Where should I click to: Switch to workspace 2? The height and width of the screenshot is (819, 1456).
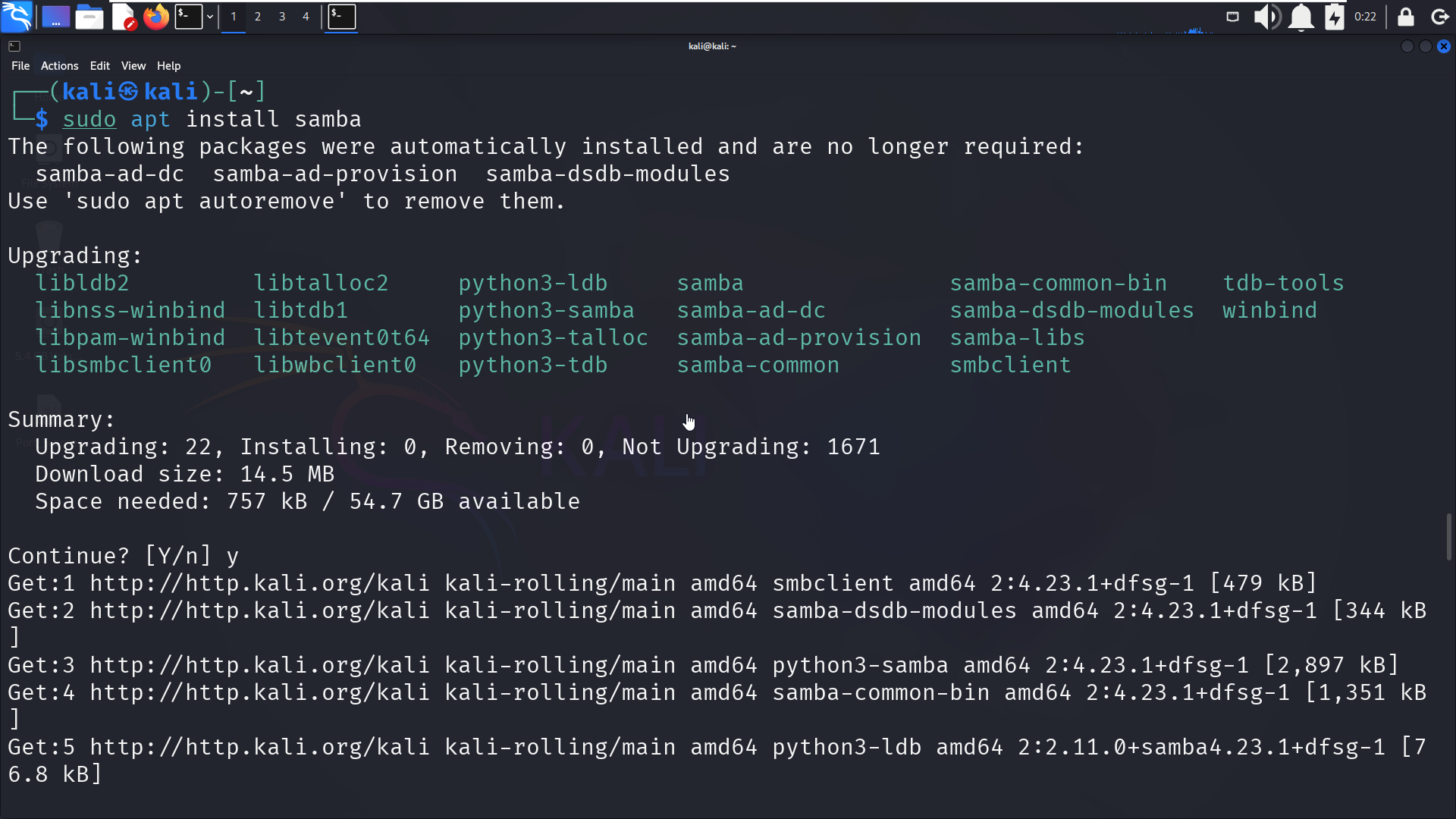(x=258, y=16)
